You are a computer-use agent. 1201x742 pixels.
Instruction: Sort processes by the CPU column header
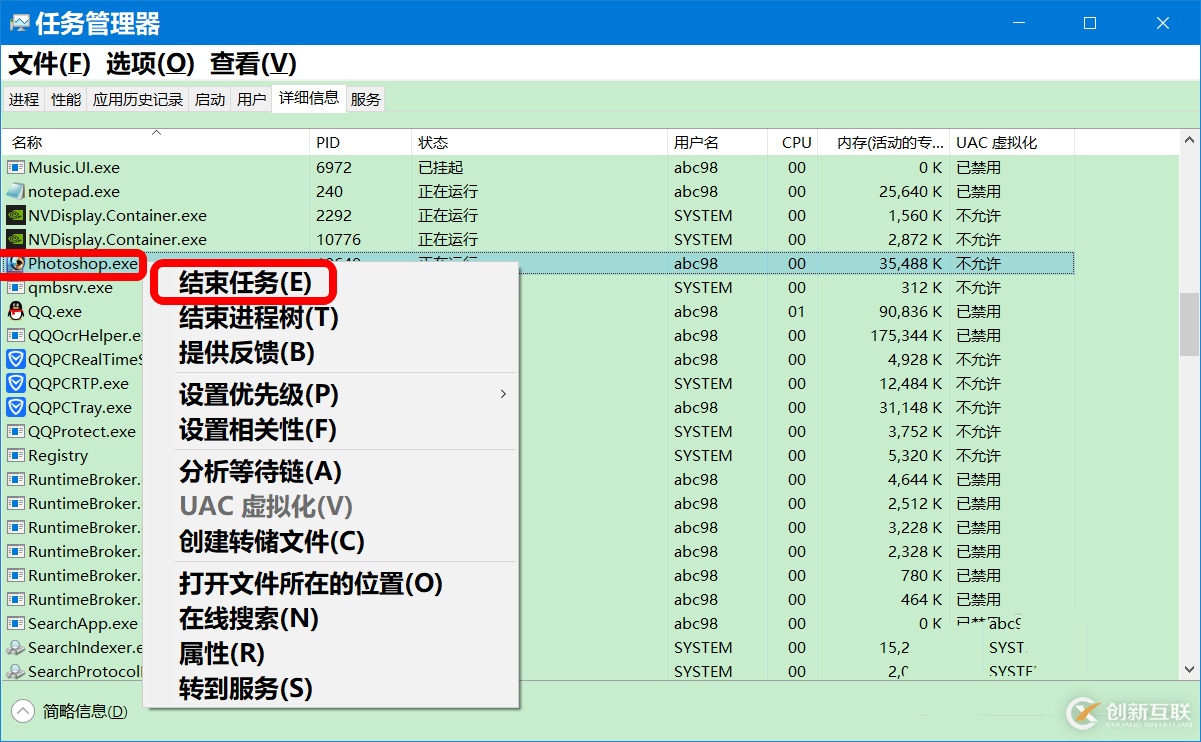point(795,142)
